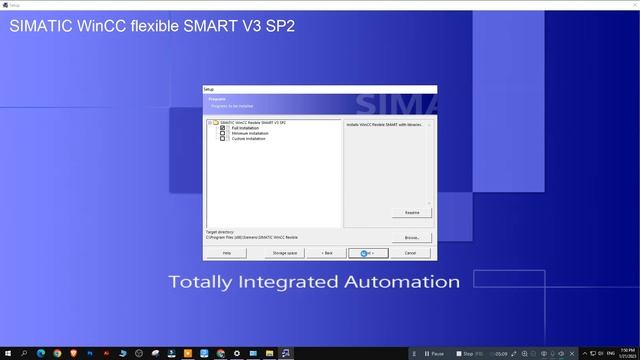The image size is (640, 360).
Task: Show hidden system tray icons
Action: 584,353
